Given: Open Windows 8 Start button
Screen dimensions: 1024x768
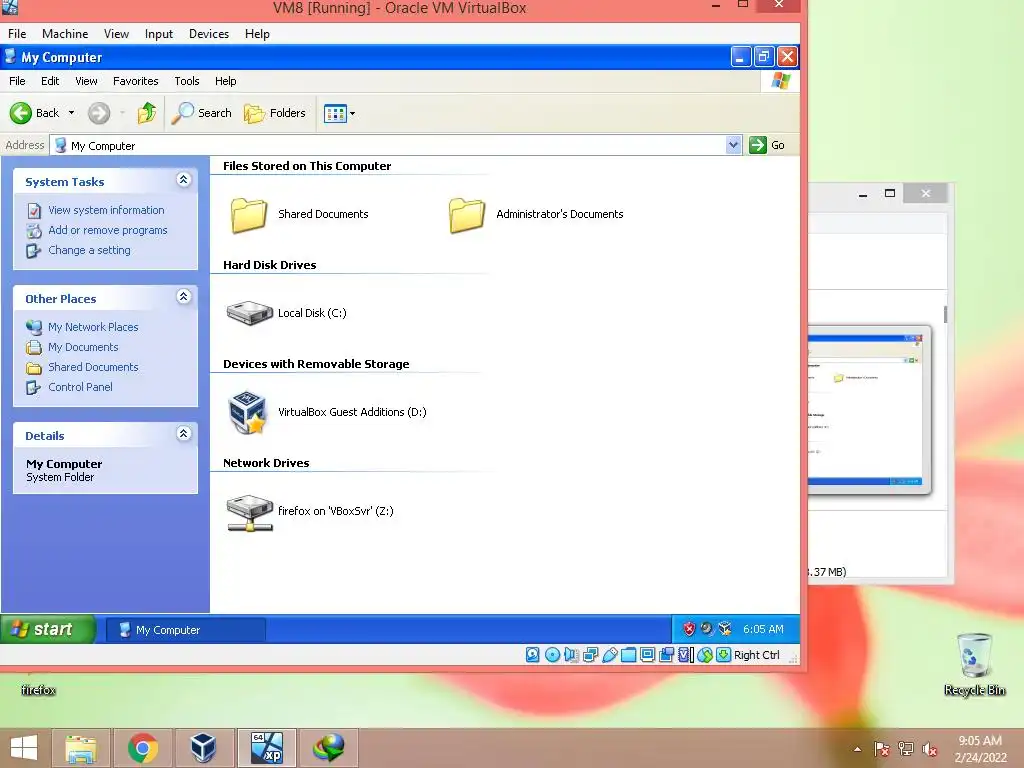Looking at the screenshot, I should click(x=24, y=748).
